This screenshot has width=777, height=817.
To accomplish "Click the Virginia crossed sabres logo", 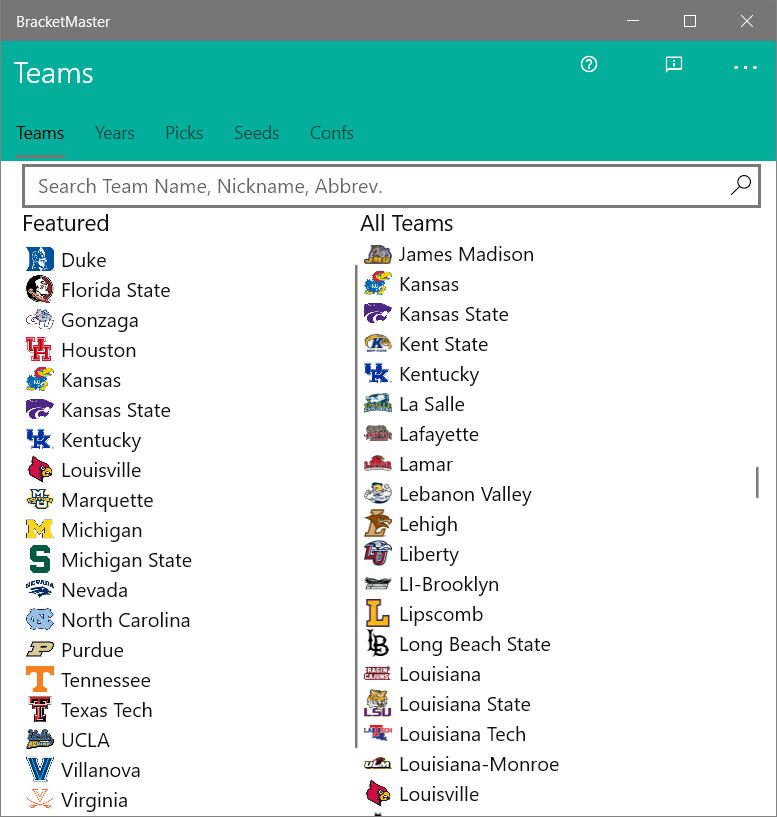I will tap(40, 799).
